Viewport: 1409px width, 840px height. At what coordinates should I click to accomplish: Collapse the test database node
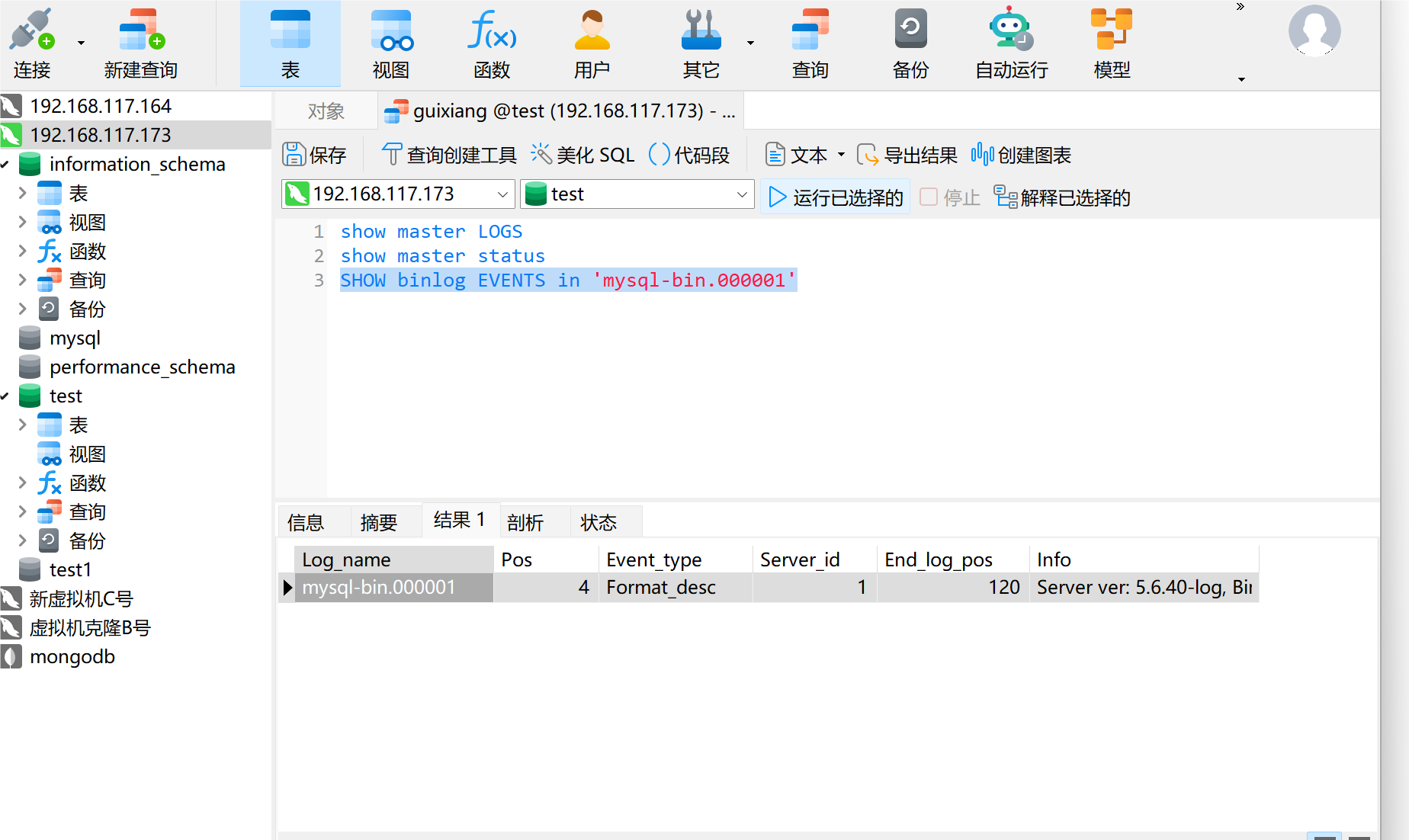pyautogui.click(x=5, y=396)
